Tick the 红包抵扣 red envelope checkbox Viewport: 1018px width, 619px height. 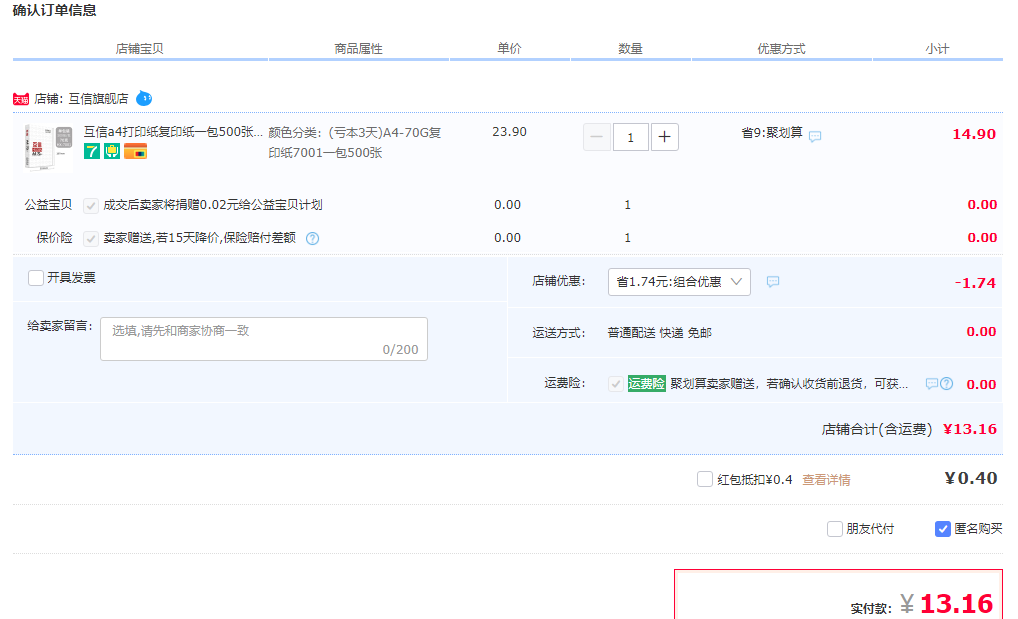[x=705, y=479]
